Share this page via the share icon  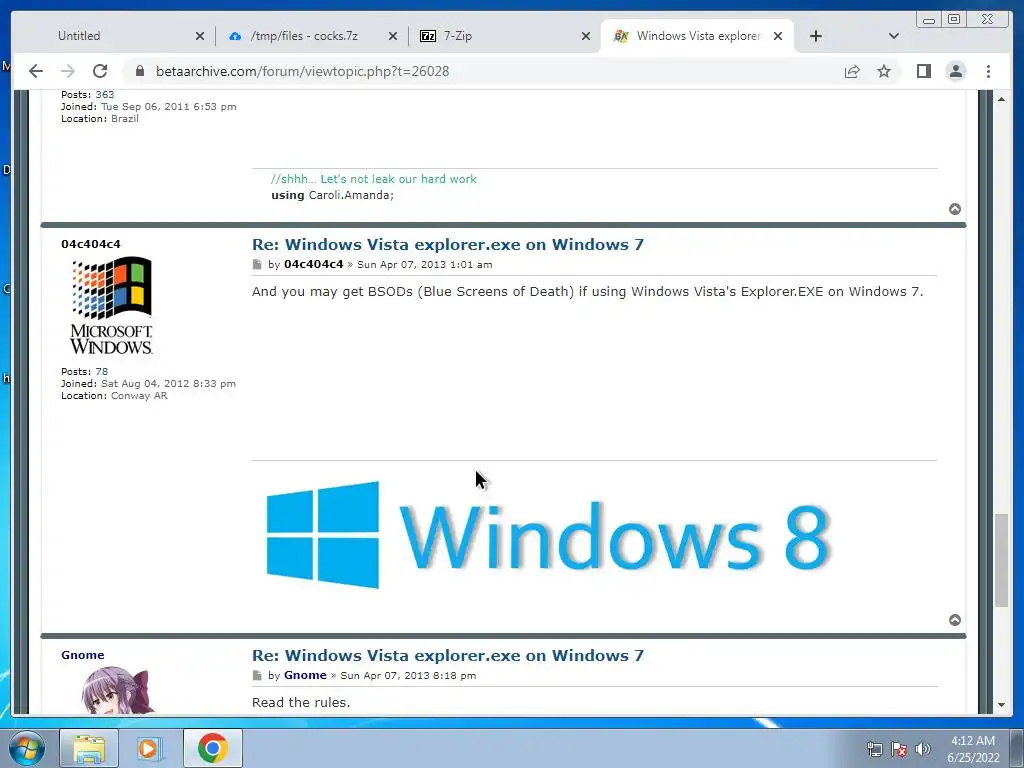[852, 71]
